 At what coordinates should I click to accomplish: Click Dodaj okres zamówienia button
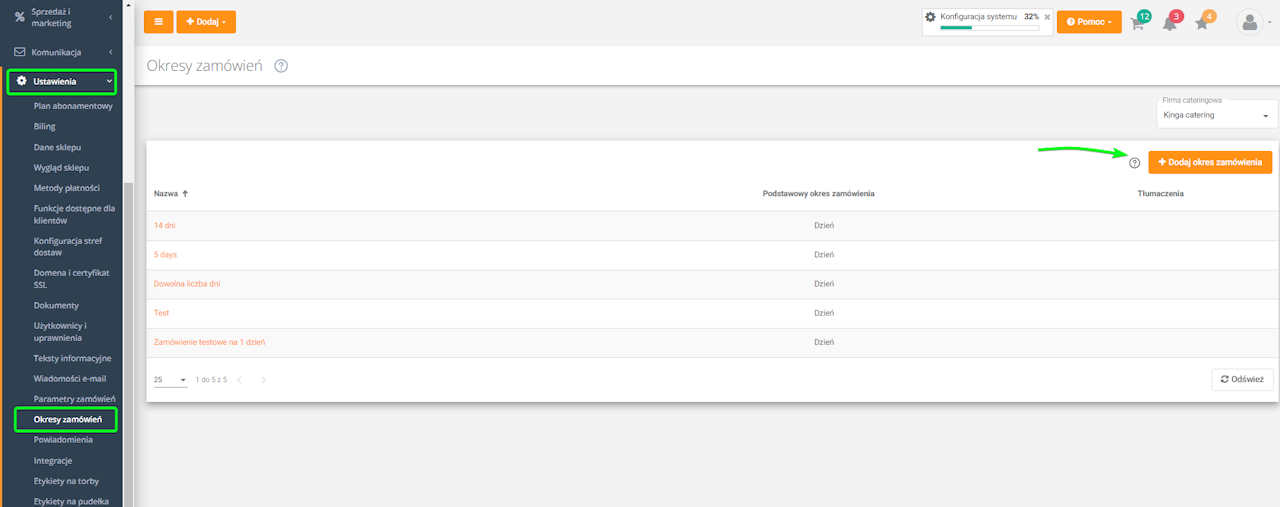[x=1210, y=162]
